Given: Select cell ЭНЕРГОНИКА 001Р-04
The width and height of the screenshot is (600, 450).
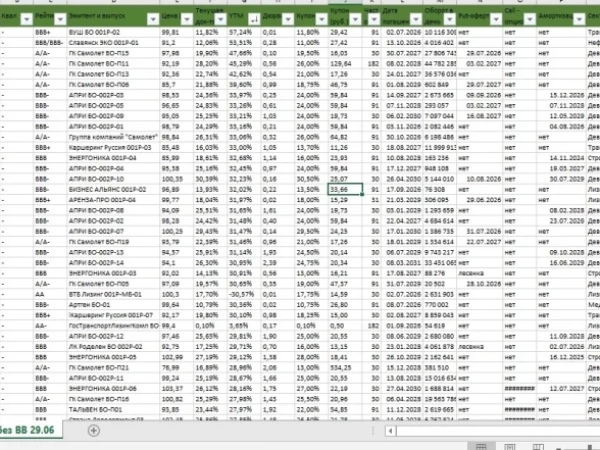Looking at the screenshot, I should click(x=113, y=158).
